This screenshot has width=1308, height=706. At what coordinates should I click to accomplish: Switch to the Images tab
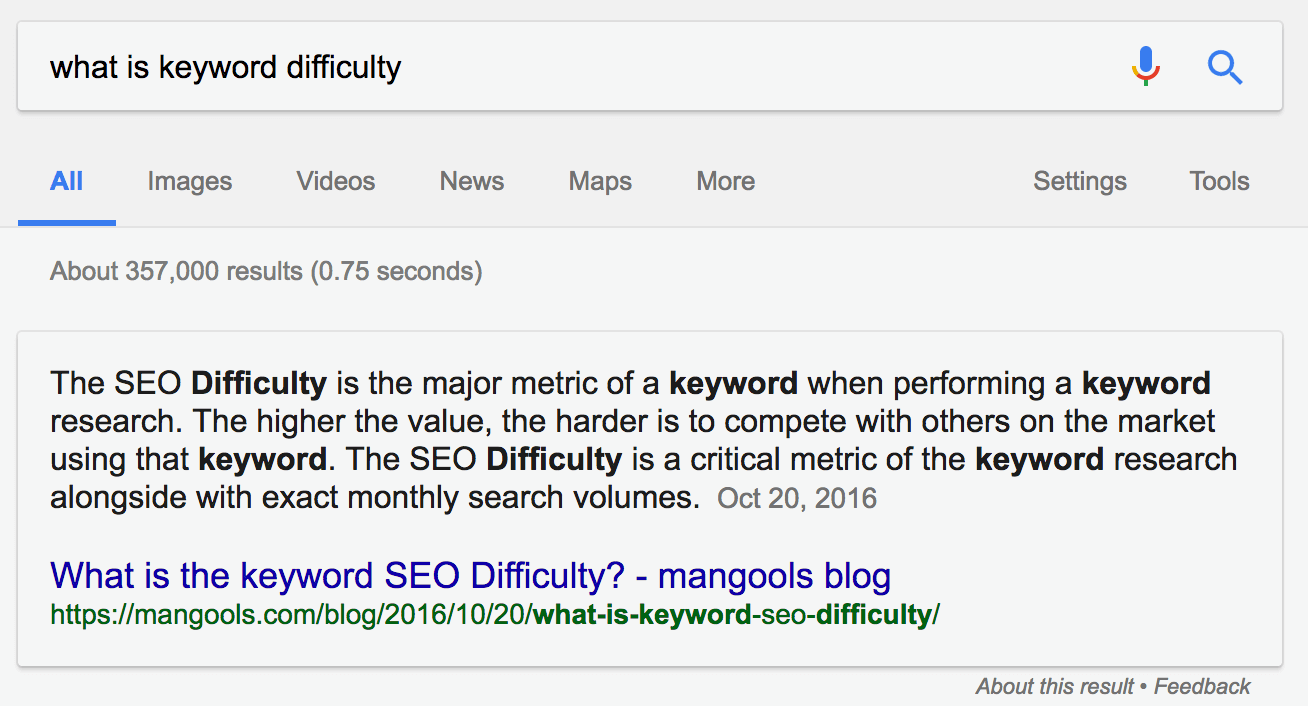click(x=190, y=181)
